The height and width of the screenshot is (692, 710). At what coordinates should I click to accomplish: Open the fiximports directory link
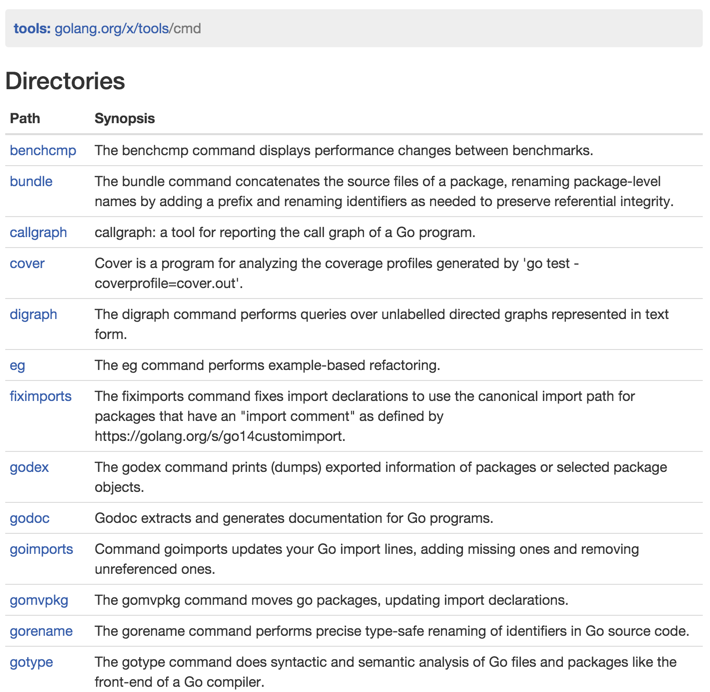[x=41, y=396]
